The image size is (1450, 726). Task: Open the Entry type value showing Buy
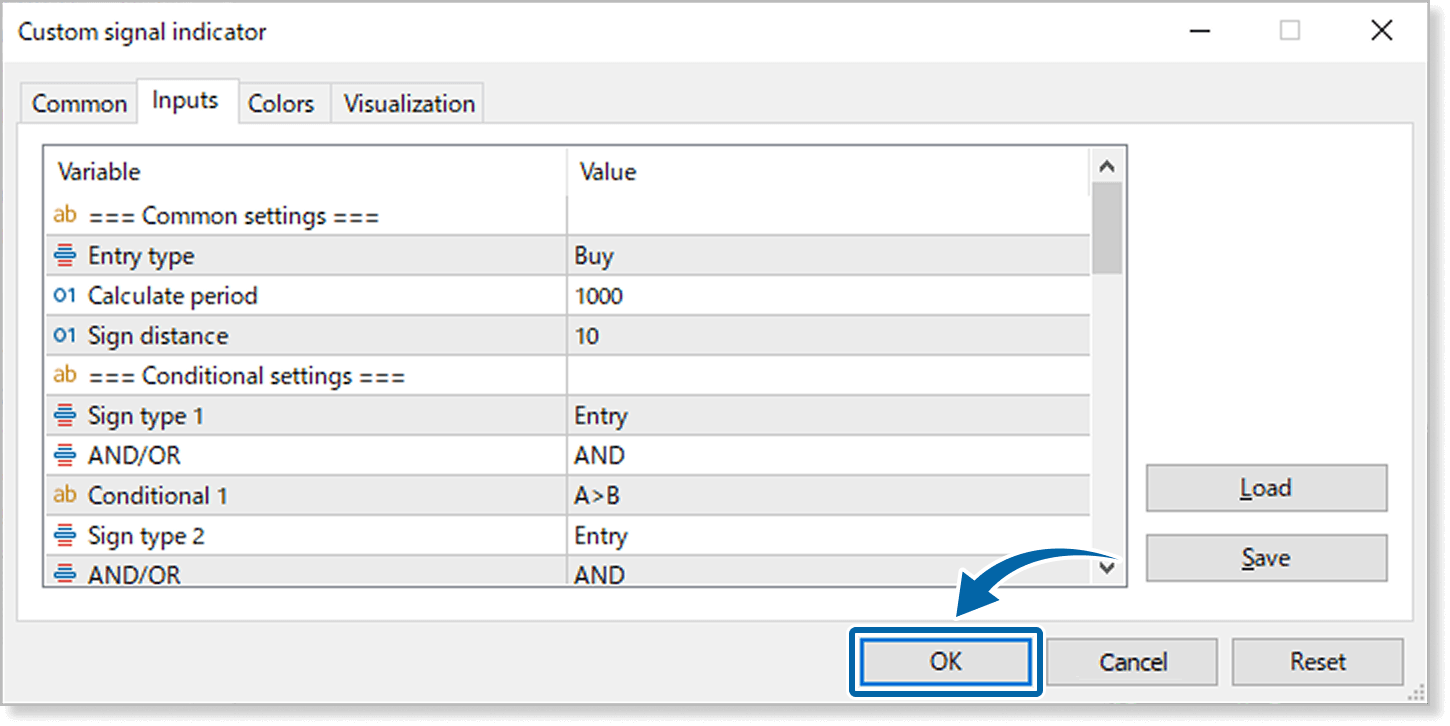click(700, 255)
